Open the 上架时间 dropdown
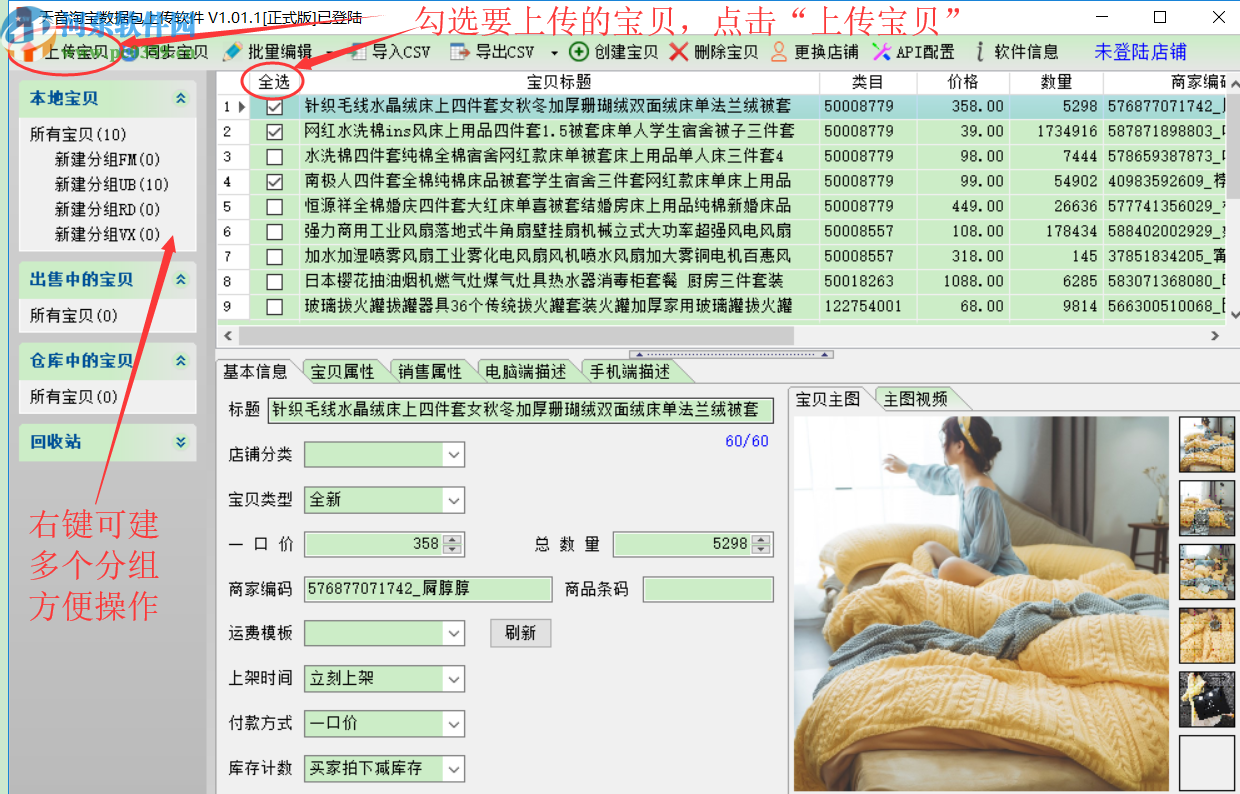The image size is (1240, 794). pos(454,678)
